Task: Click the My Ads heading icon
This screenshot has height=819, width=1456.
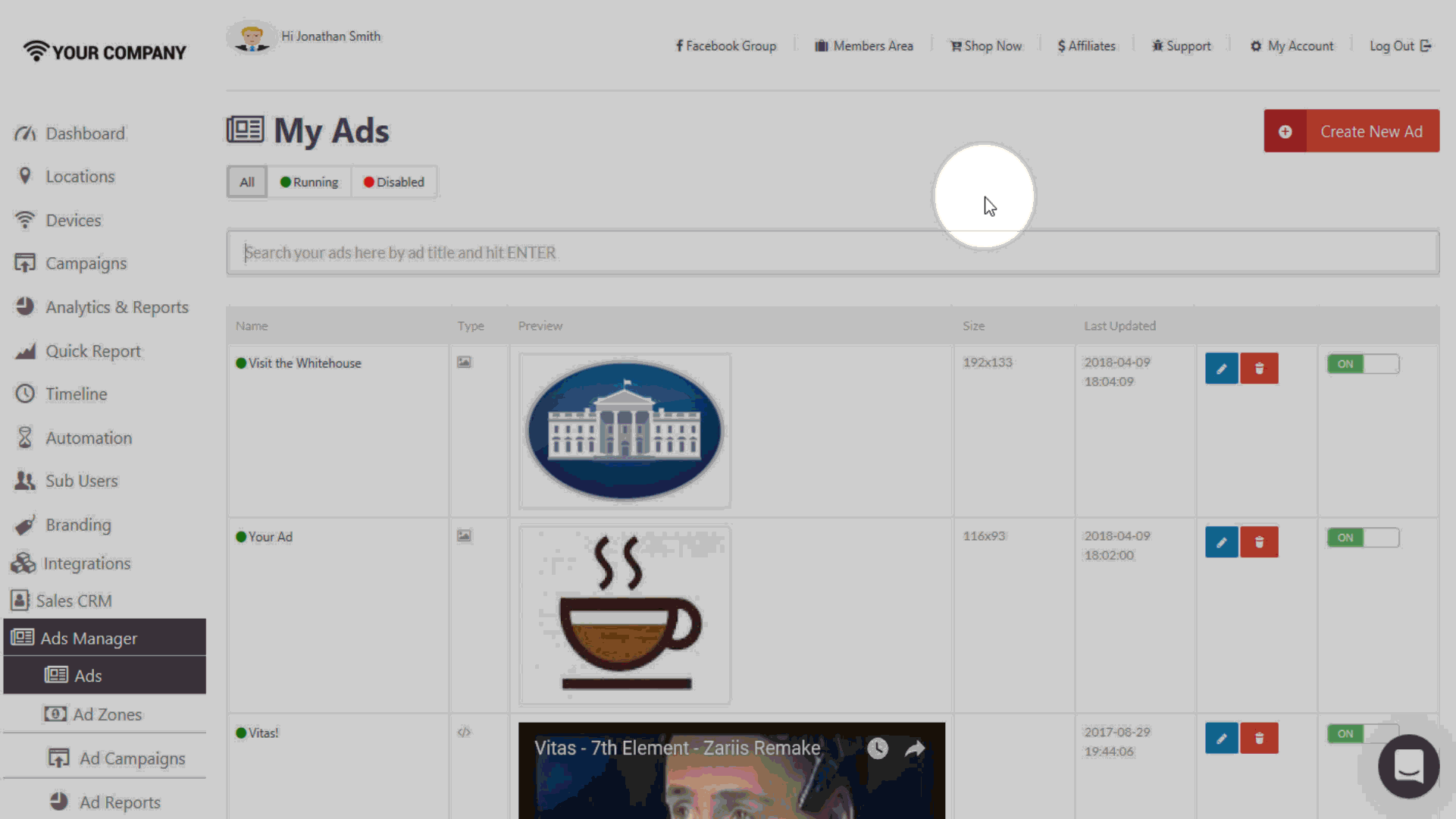Action: pyautogui.click(x=245, y=130)
